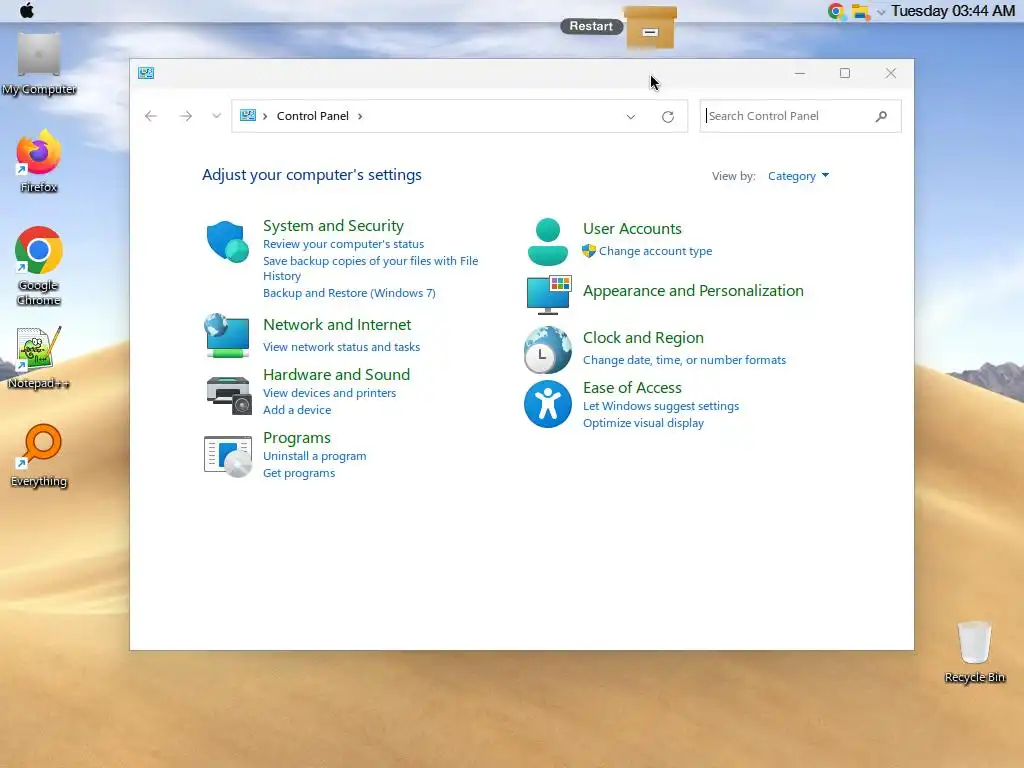
Task: Click the Control Panel icon in address bar
Action: 248,116
